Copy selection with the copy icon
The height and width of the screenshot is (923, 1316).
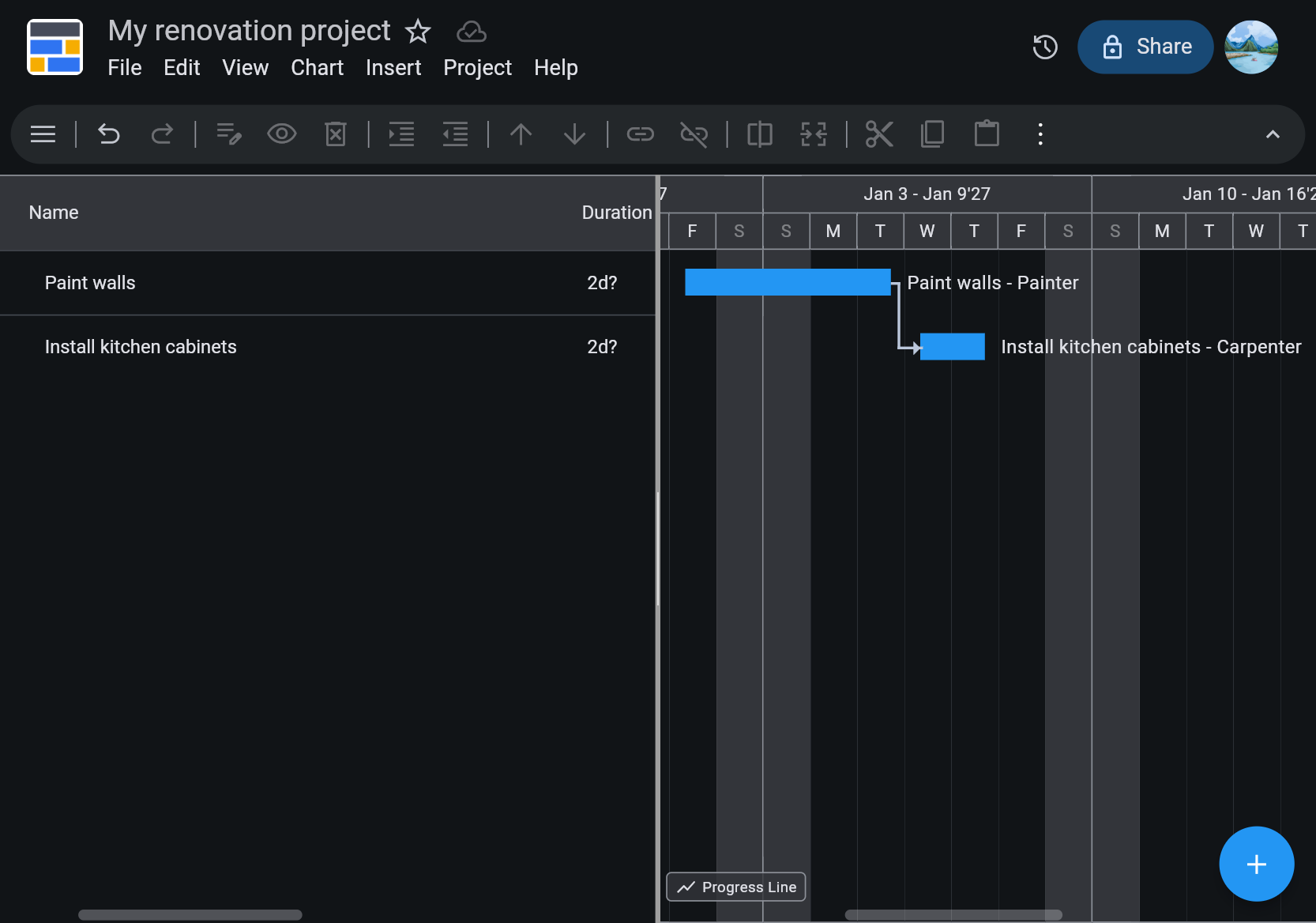tap(932, 134)
